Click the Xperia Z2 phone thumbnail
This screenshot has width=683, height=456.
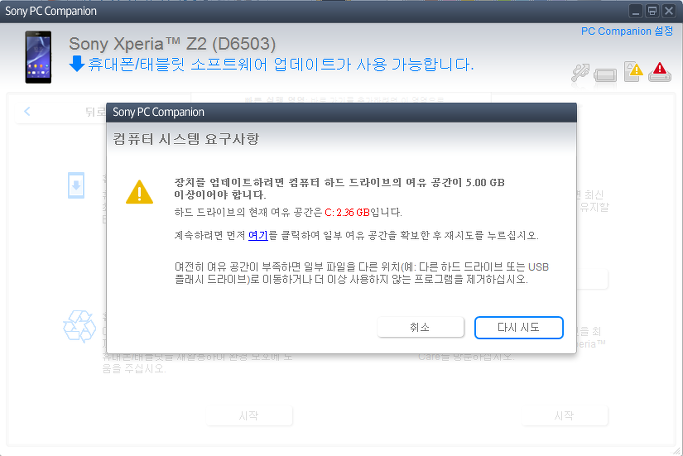pos(38,57)
